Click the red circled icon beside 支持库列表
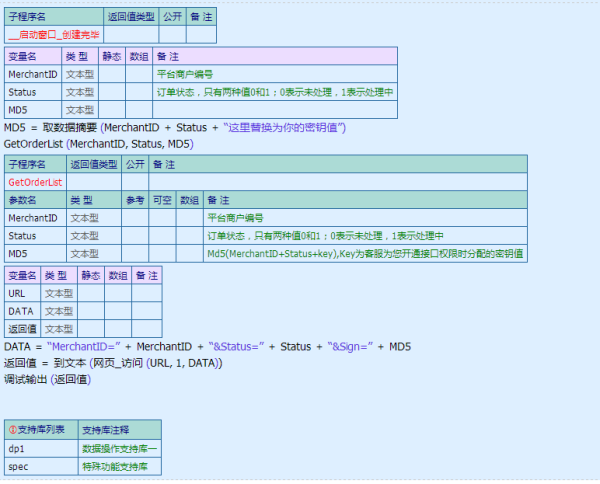The height and width of the screenshot is (484, 600). pyautogui.click(x=13, y=430)
